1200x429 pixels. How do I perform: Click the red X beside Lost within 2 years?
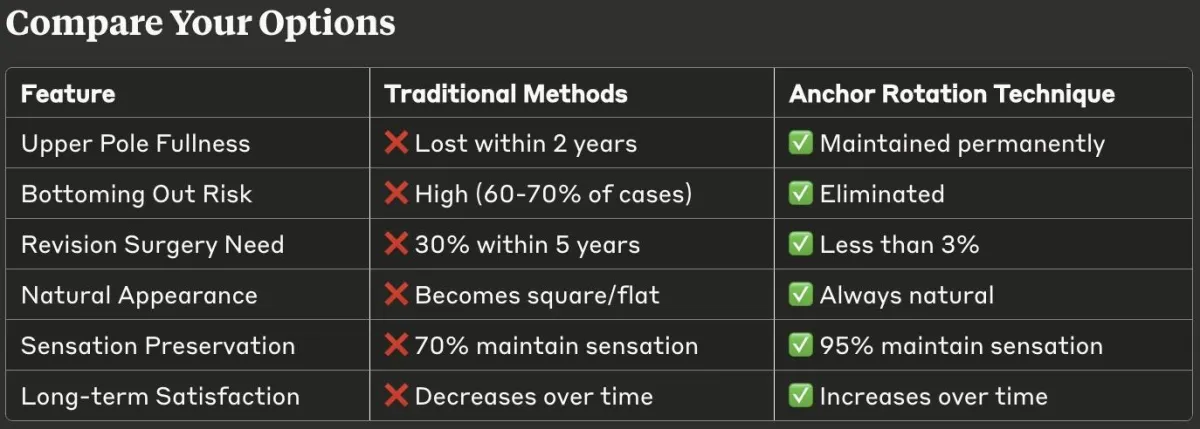[396, 144]
